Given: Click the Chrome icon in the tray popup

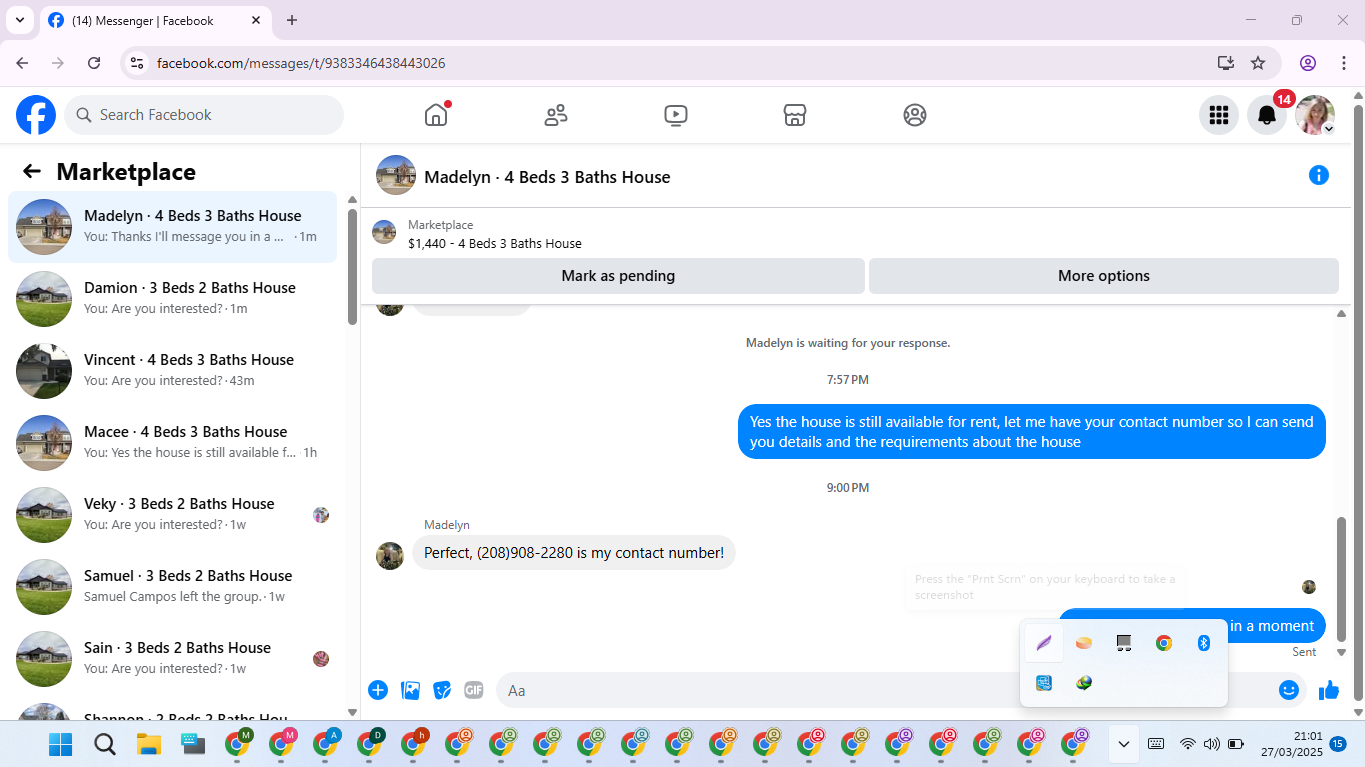Looking at the screenshot, I should pos(1164,643).
